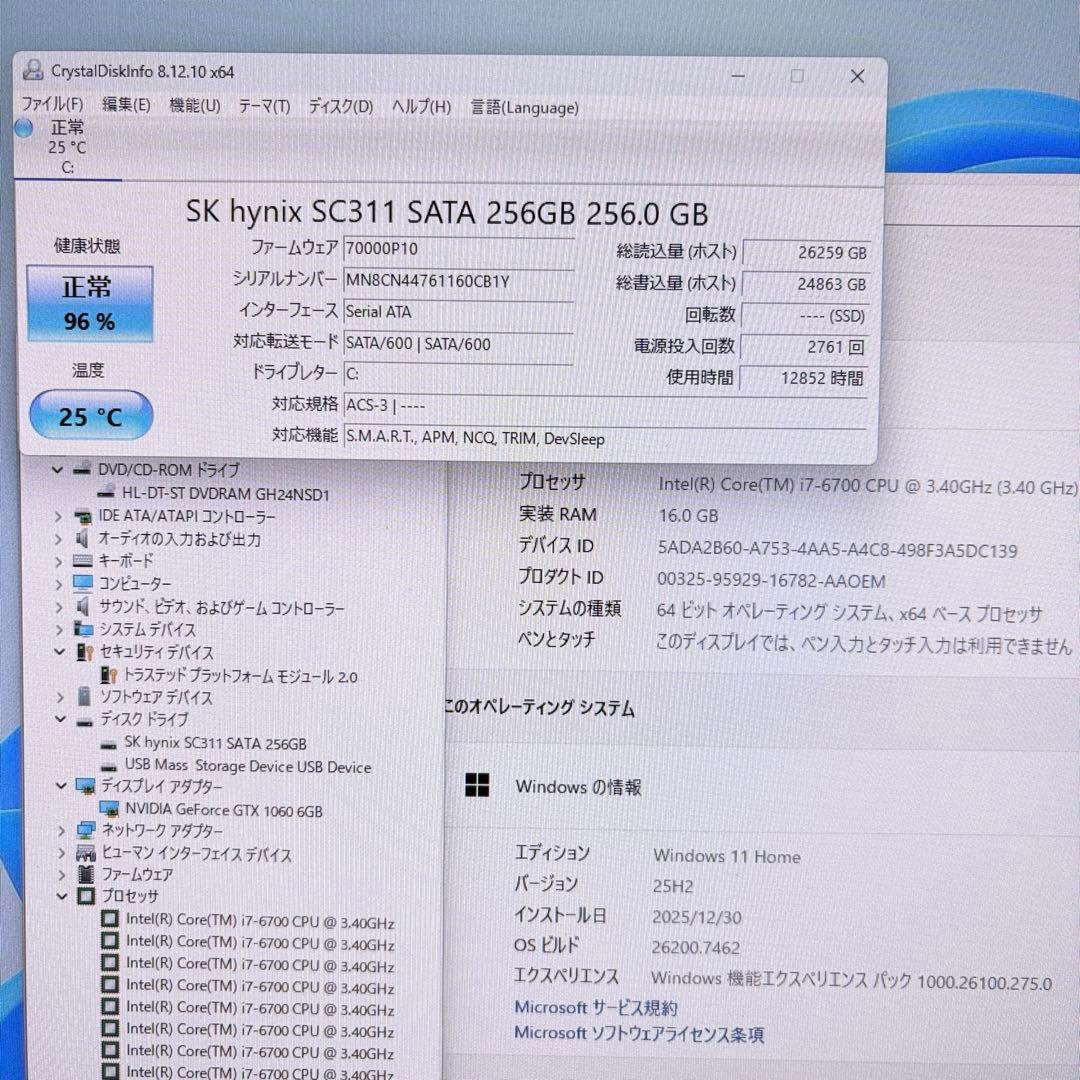Viewport: 1080px width, 1080px height.
Task: Click the power-on hours value 12852 時間
Action: (x=803, y=378)
